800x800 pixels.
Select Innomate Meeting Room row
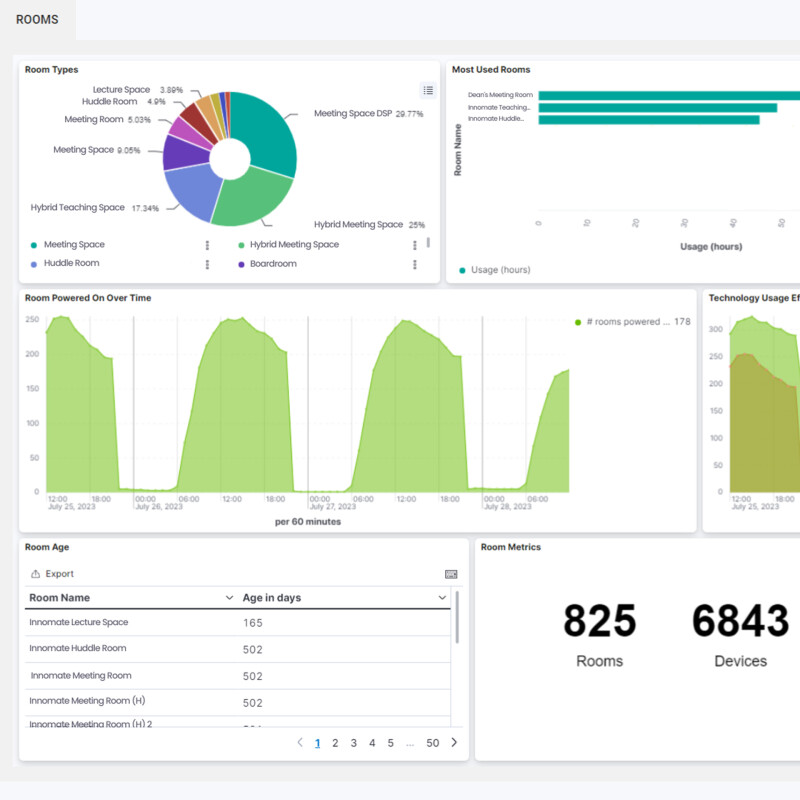click(x=238, y=676)
